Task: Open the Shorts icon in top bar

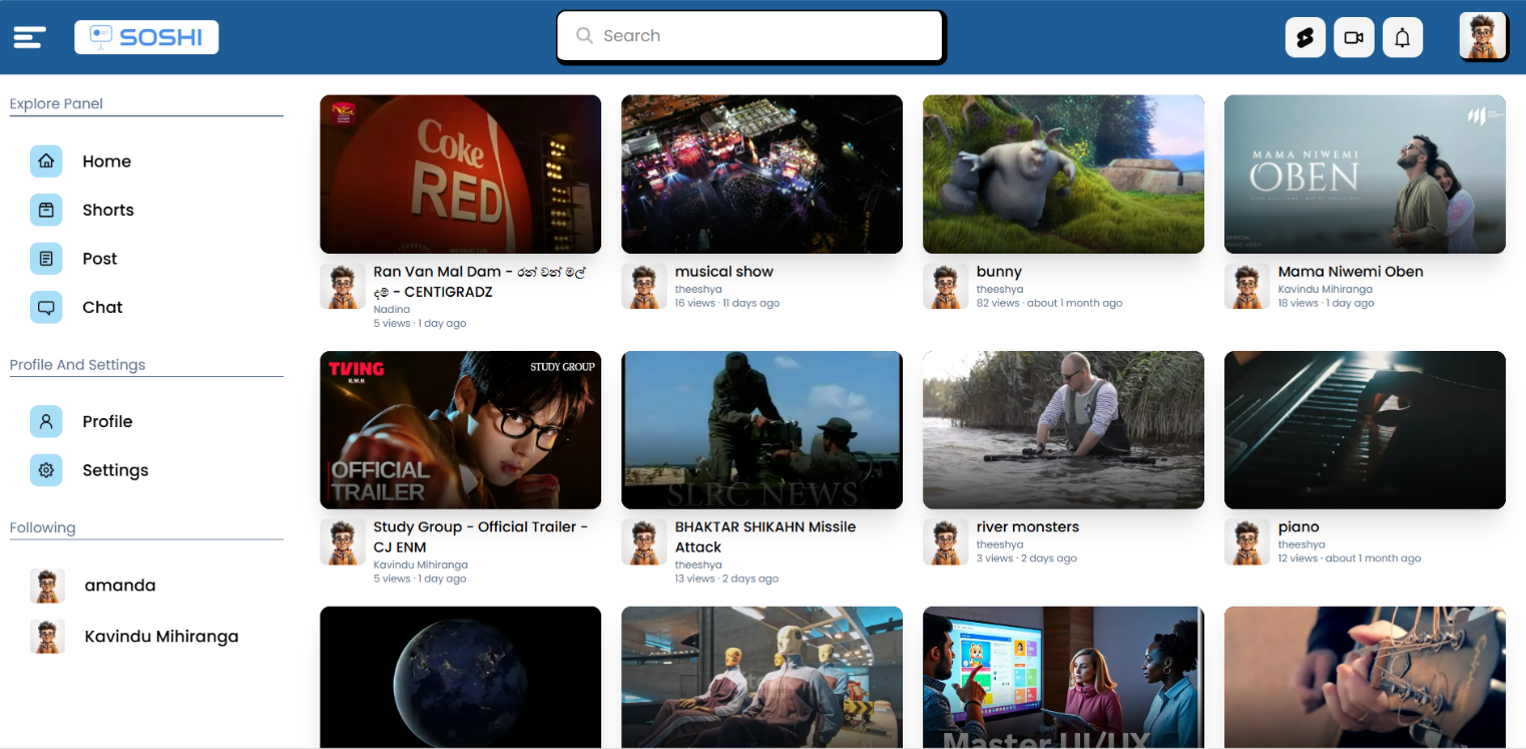Action: pyautogui.click(x=1304, y=37)
